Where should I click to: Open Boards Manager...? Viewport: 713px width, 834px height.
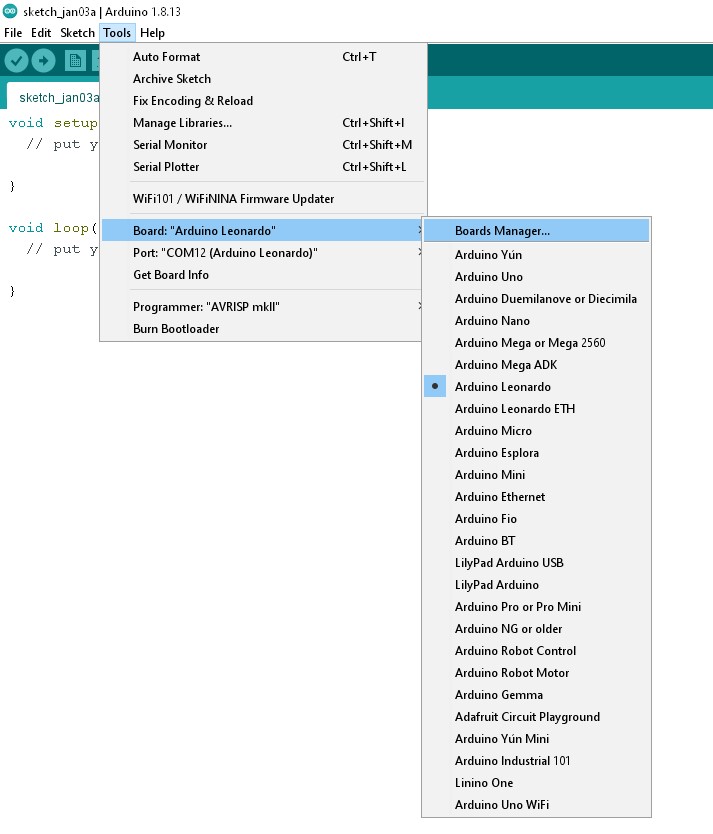(x=536, y=230)
